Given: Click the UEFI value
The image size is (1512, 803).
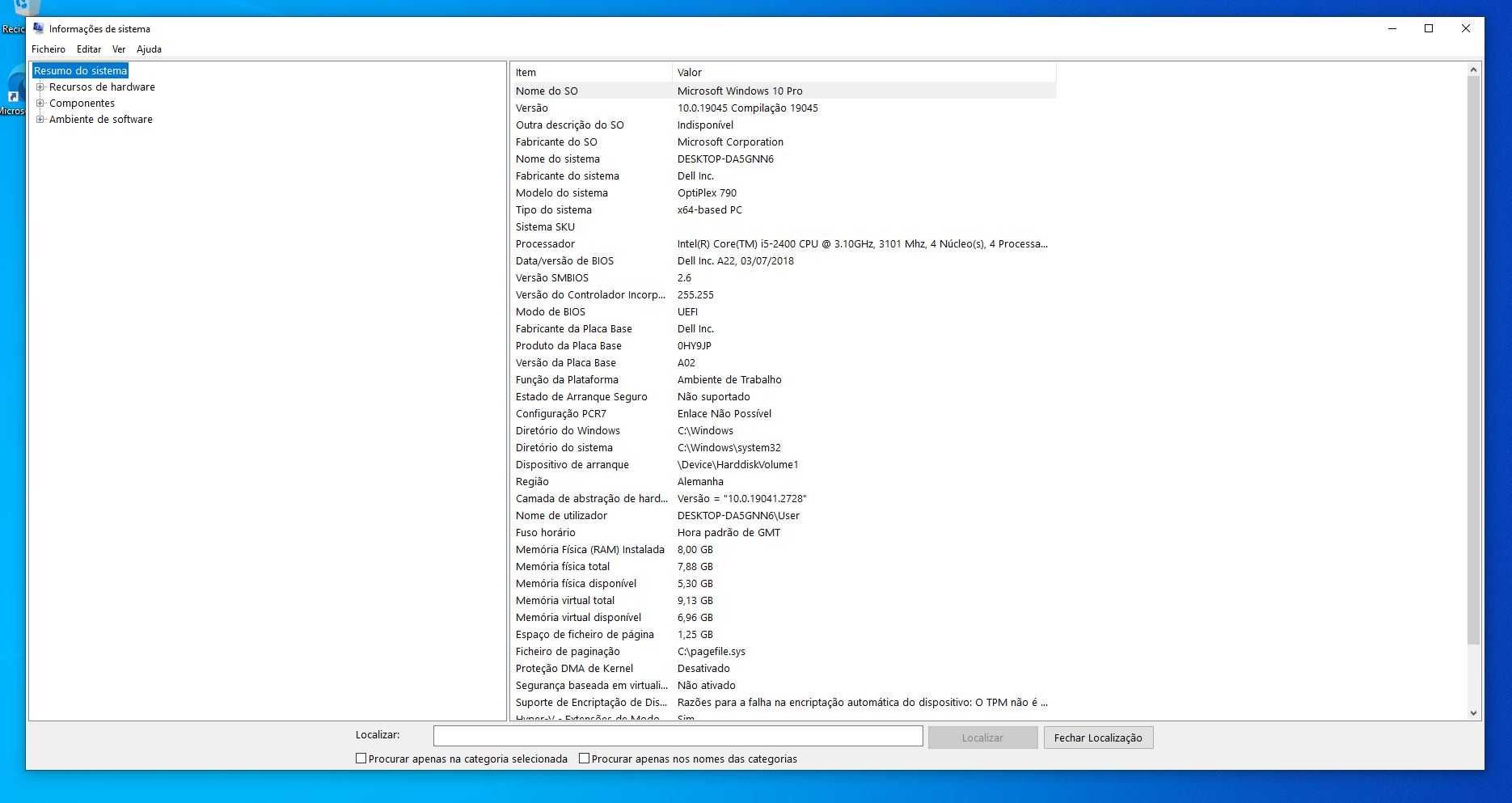Looking at the screenshot, I should click(687, 312).
